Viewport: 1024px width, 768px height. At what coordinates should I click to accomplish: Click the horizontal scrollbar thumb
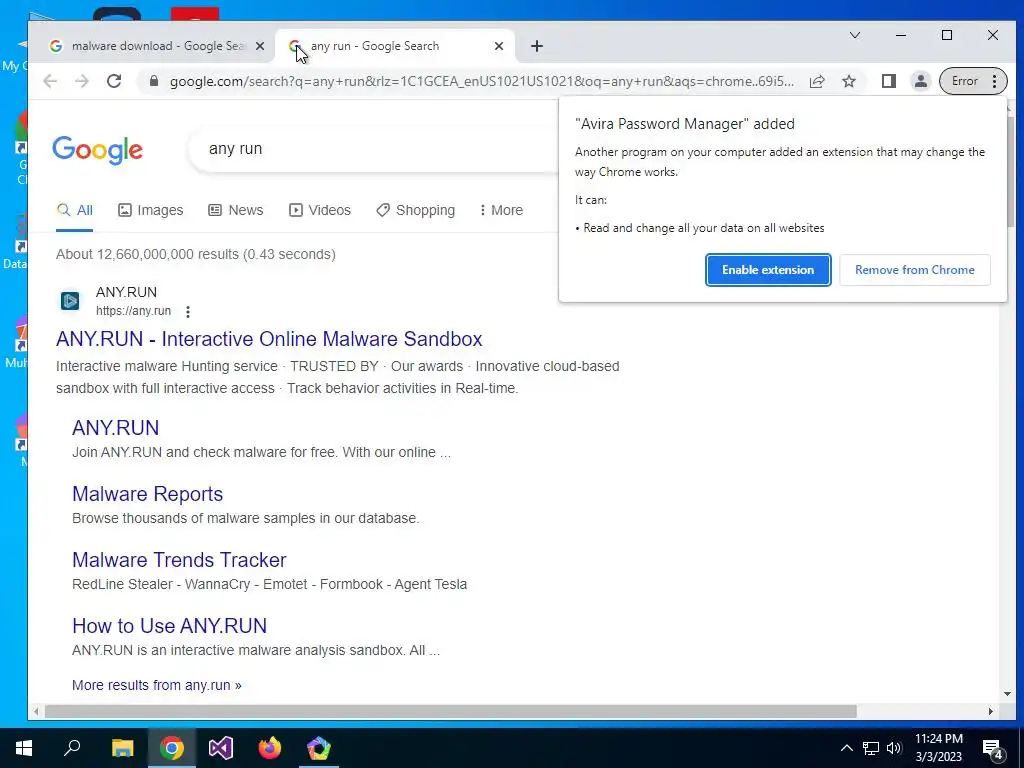coord(451,711)
